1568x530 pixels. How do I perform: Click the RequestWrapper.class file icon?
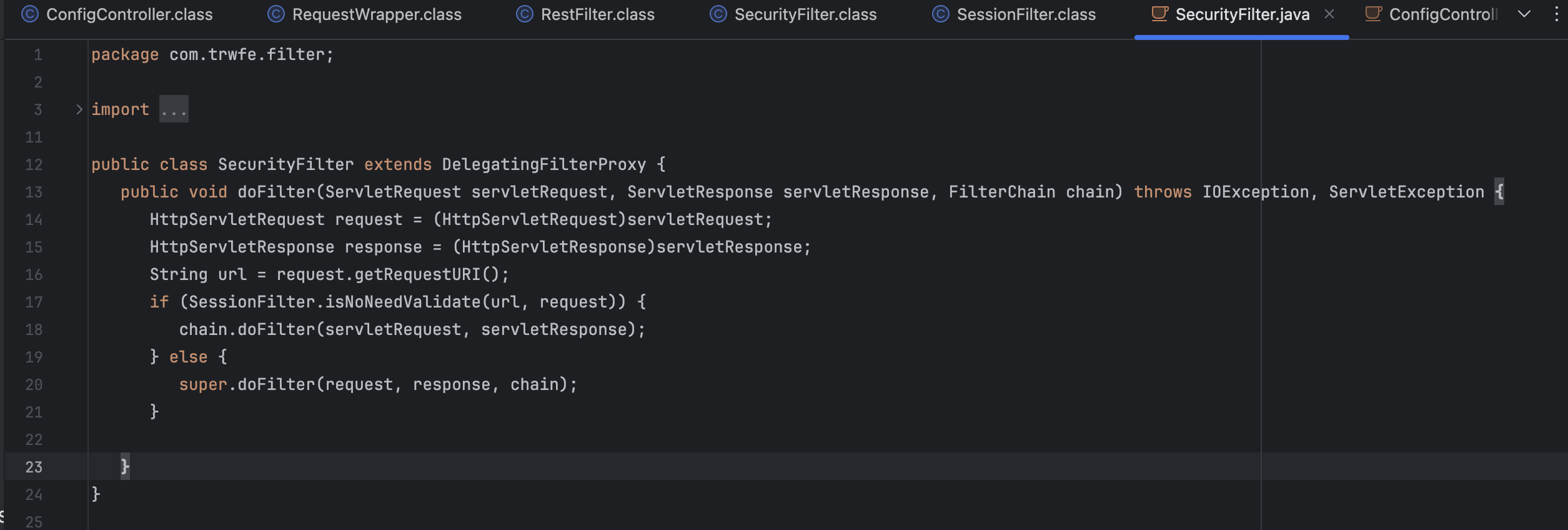[x=276, y=14]
